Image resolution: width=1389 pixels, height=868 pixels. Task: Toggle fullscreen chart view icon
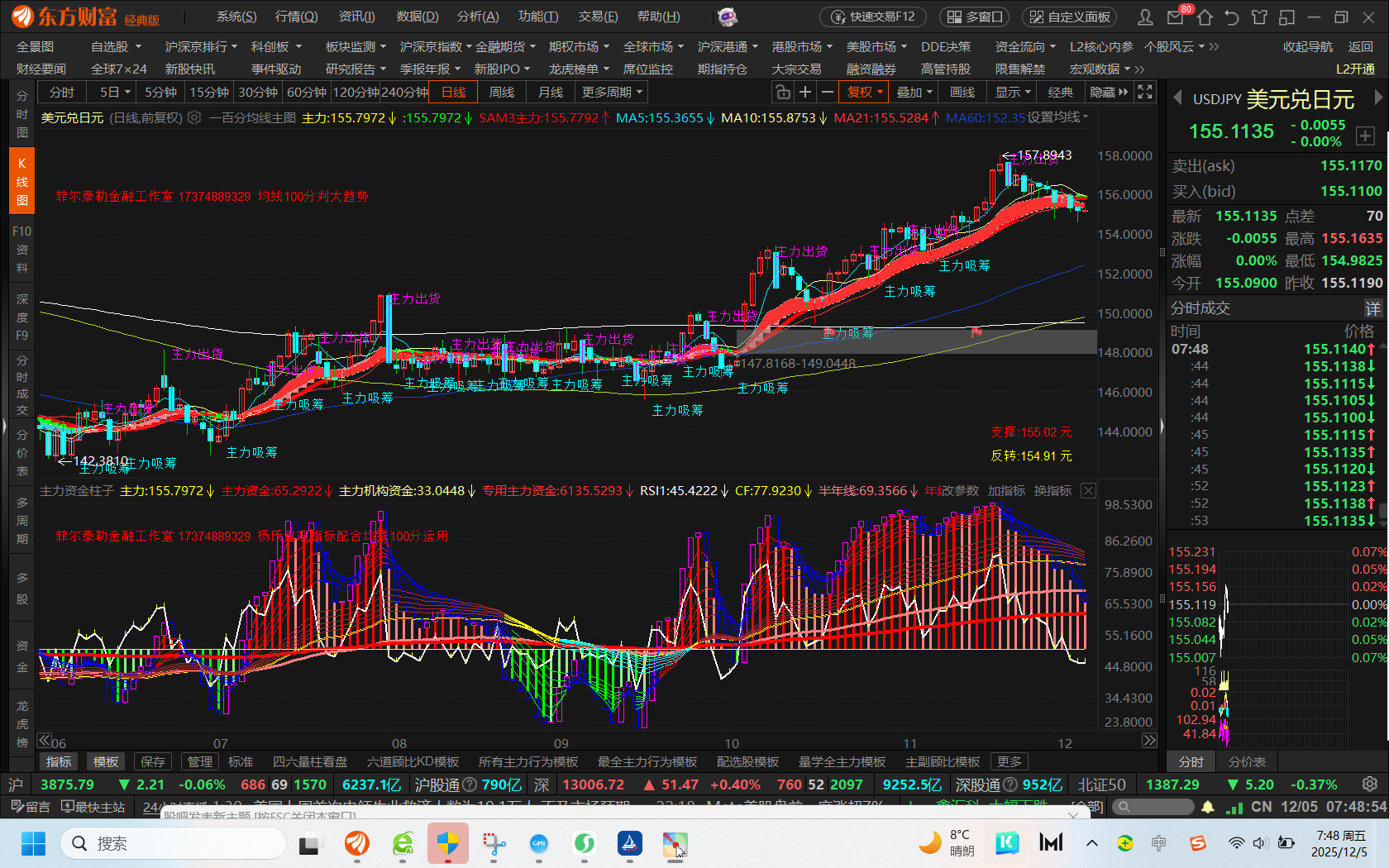1145,92
